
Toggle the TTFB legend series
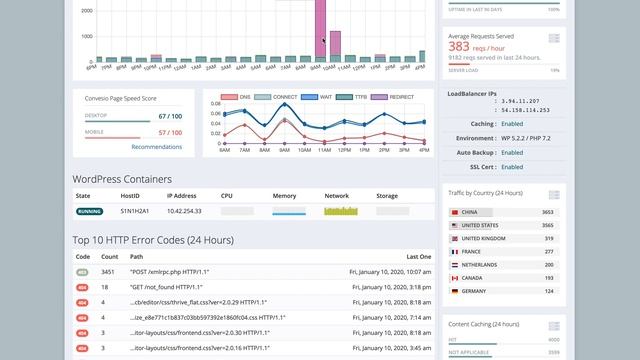351,97
